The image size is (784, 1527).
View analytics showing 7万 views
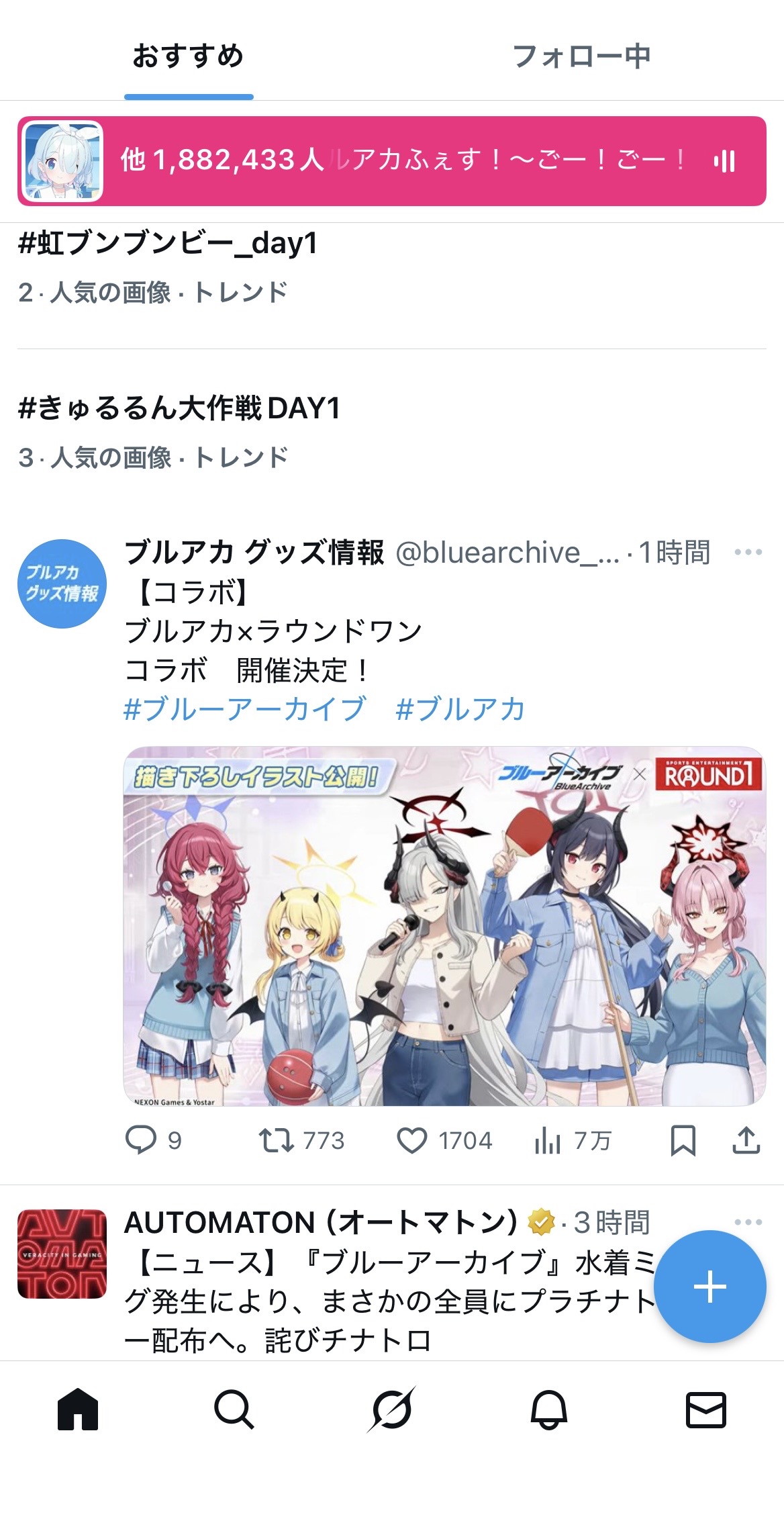[x=573, y=1140]
